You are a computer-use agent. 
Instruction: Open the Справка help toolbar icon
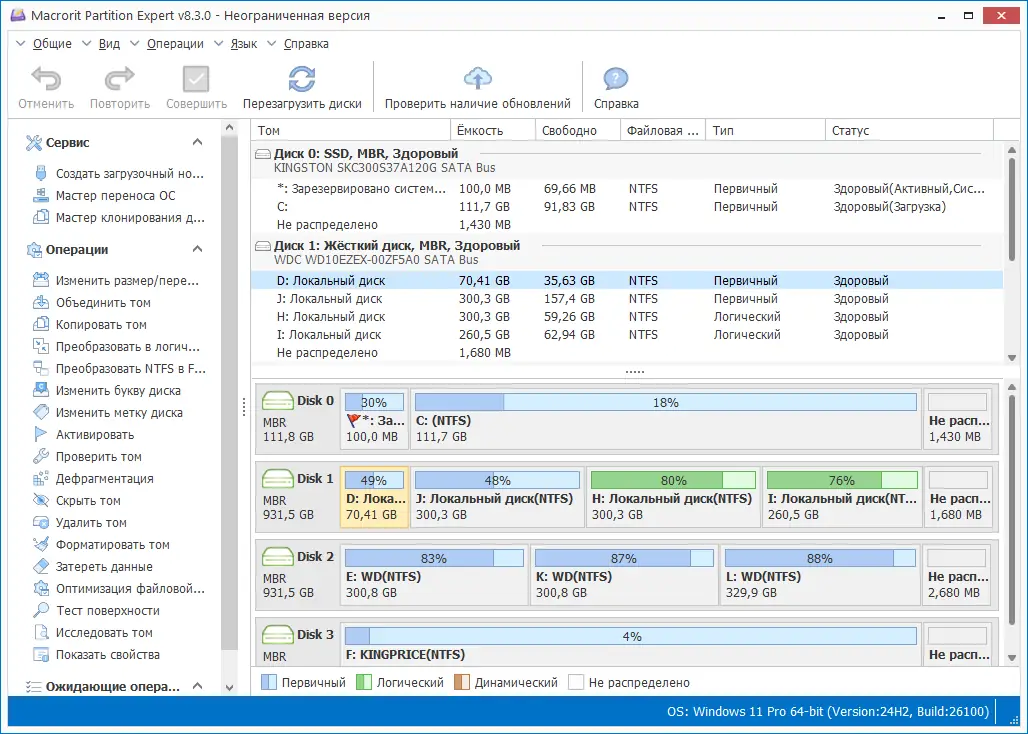[x=616, y=80]
